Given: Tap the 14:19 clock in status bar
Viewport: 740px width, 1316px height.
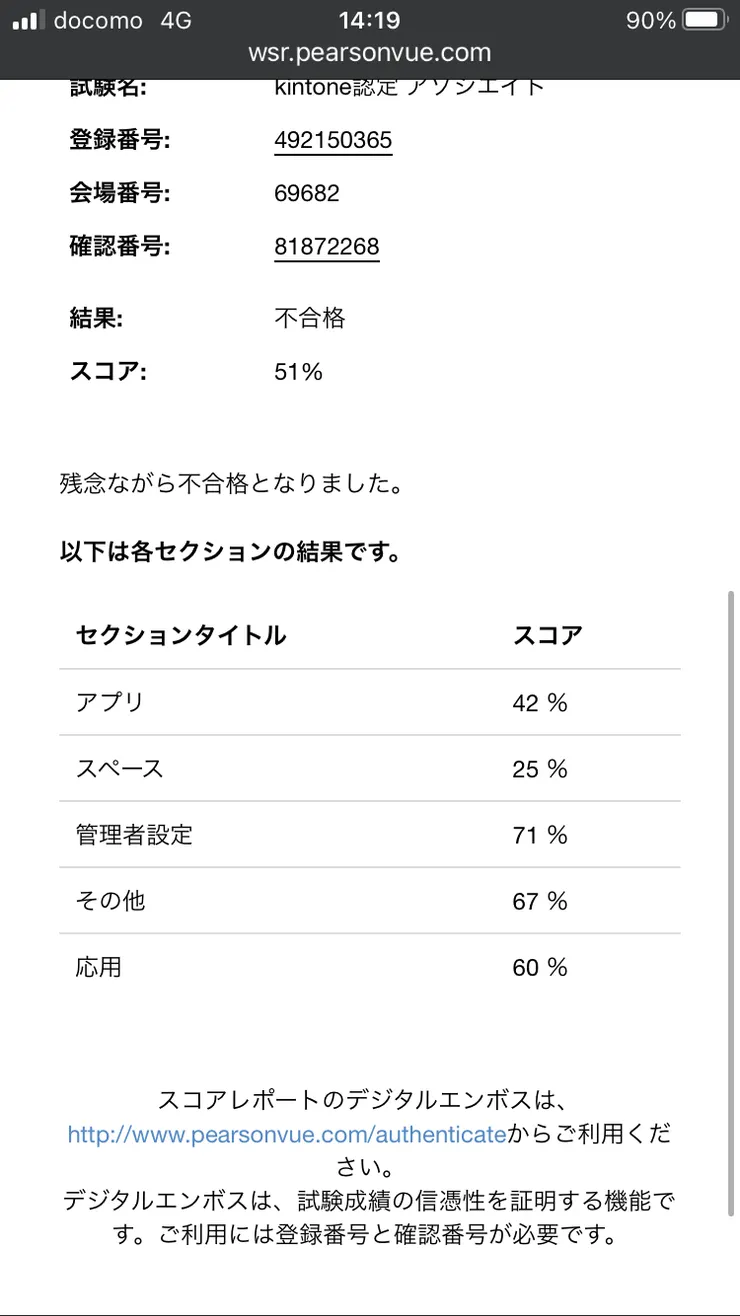Looking at the screenshot, I should click(x=369, y=20).
